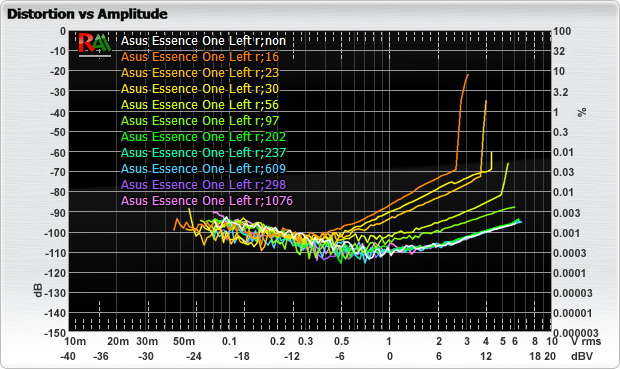Click the '10m' V rms axis tick
The width and height of the screenshot is (620, 369).
tap(75, 341)
